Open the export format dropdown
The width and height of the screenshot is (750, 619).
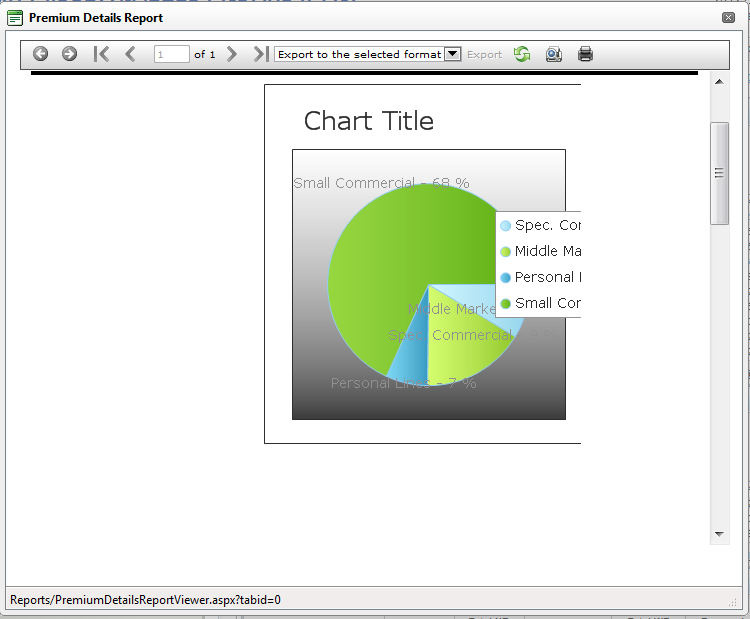pos(452,54)
